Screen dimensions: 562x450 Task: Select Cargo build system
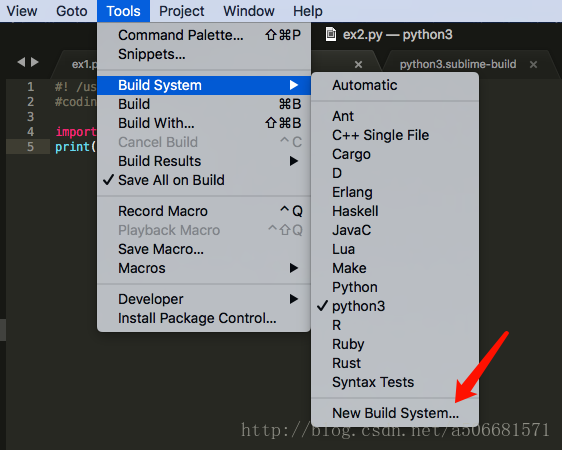click(395, 154)
